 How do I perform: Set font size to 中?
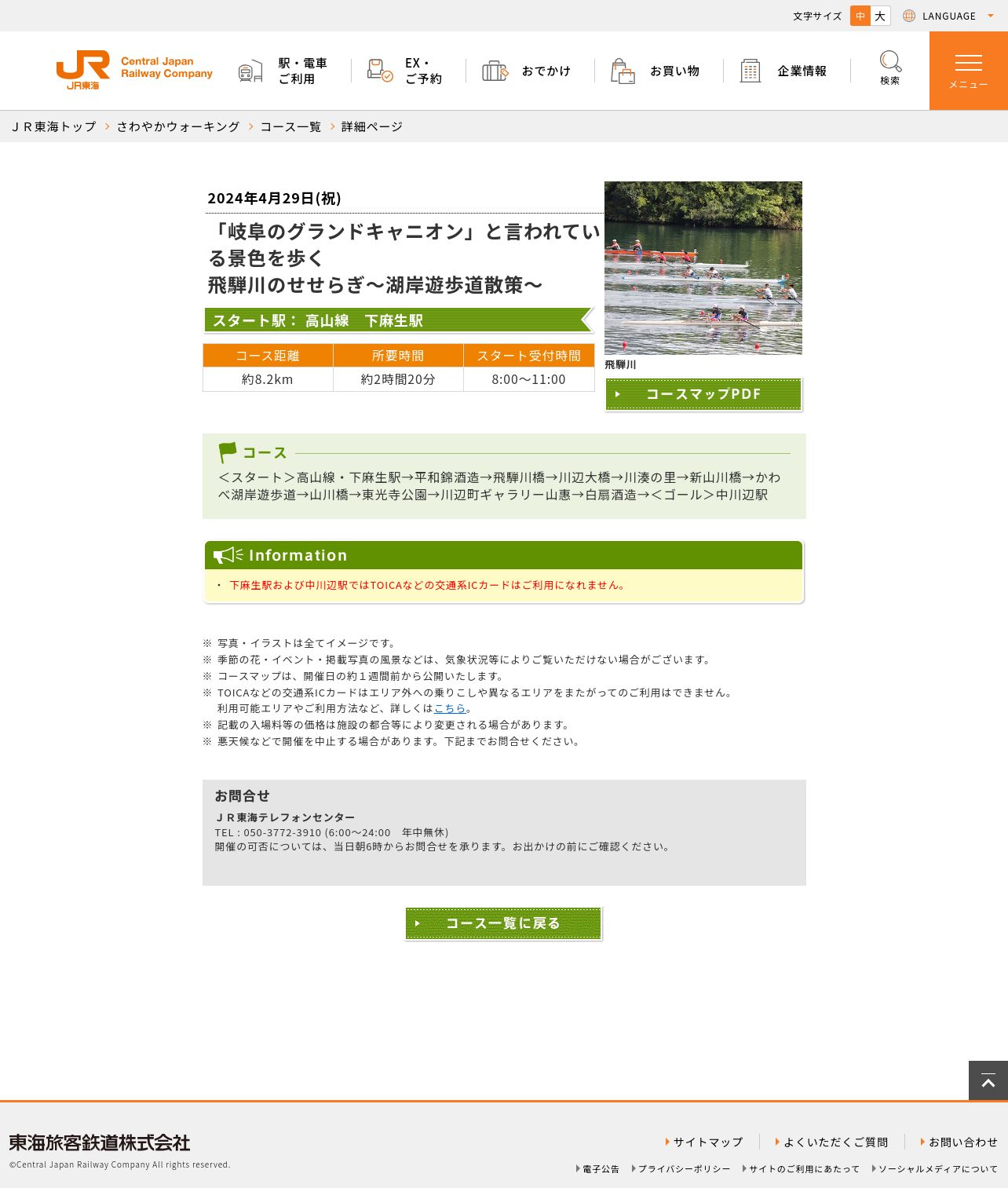point(860,16)
